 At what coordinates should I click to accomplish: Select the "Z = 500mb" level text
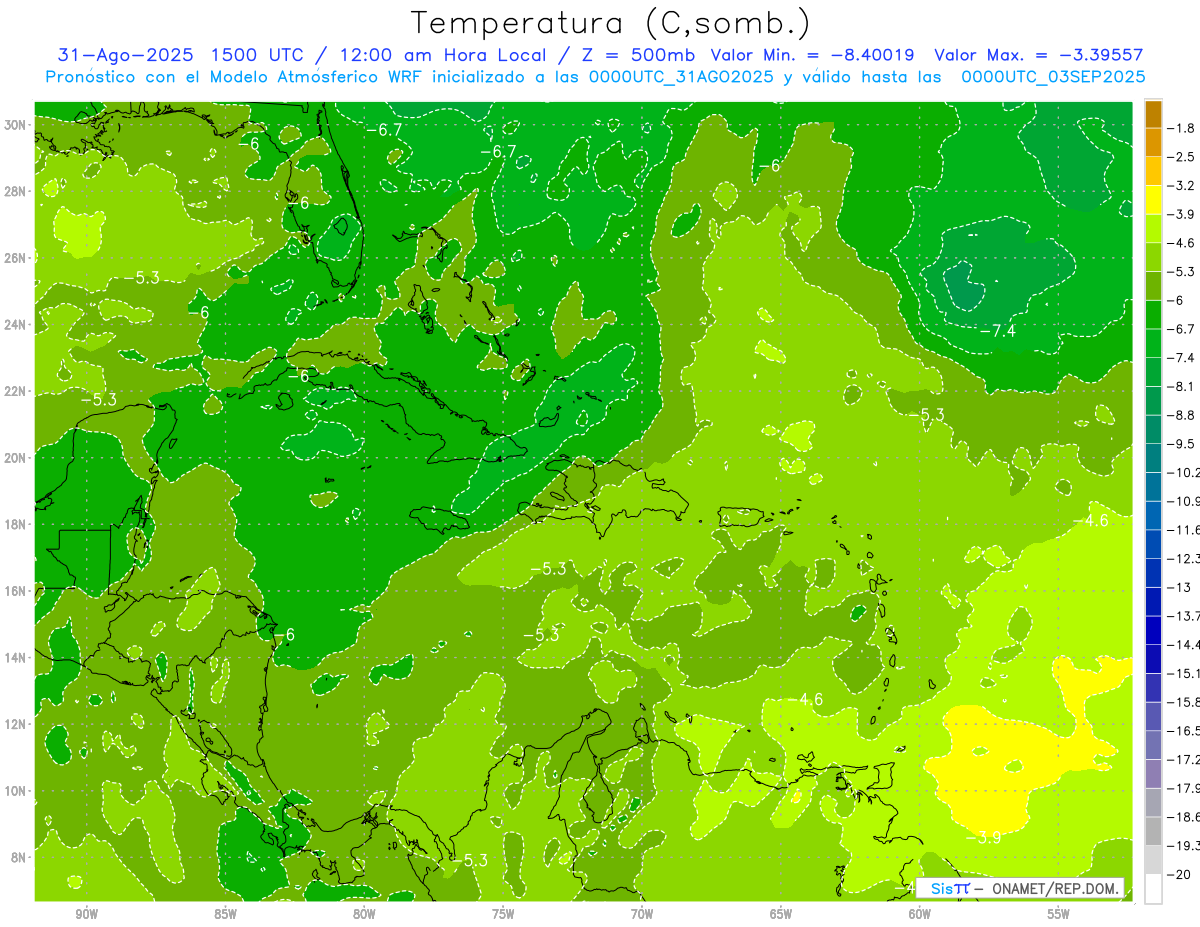(634, 55)
